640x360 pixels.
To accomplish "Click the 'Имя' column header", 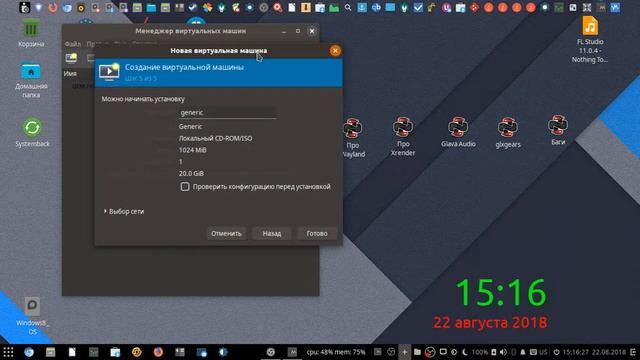I will [x=70, y=73].
